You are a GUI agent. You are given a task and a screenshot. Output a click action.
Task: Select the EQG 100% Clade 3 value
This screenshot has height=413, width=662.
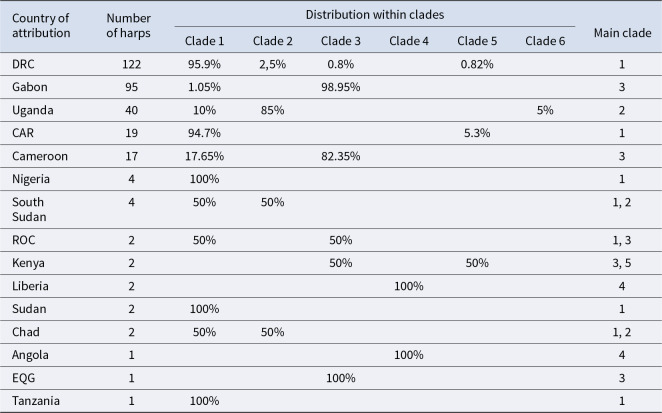pos(341,378)
